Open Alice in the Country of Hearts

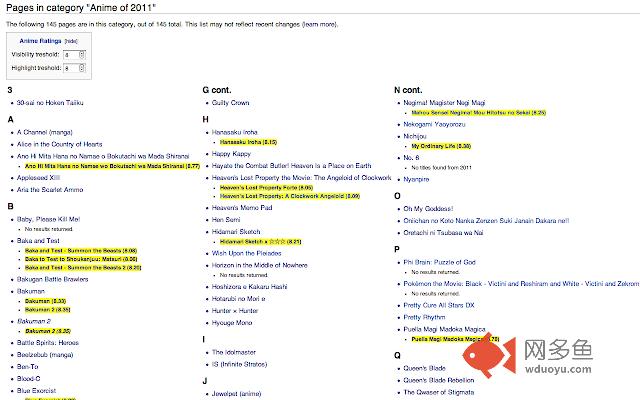pyautogui.click(x=60, y=144)
